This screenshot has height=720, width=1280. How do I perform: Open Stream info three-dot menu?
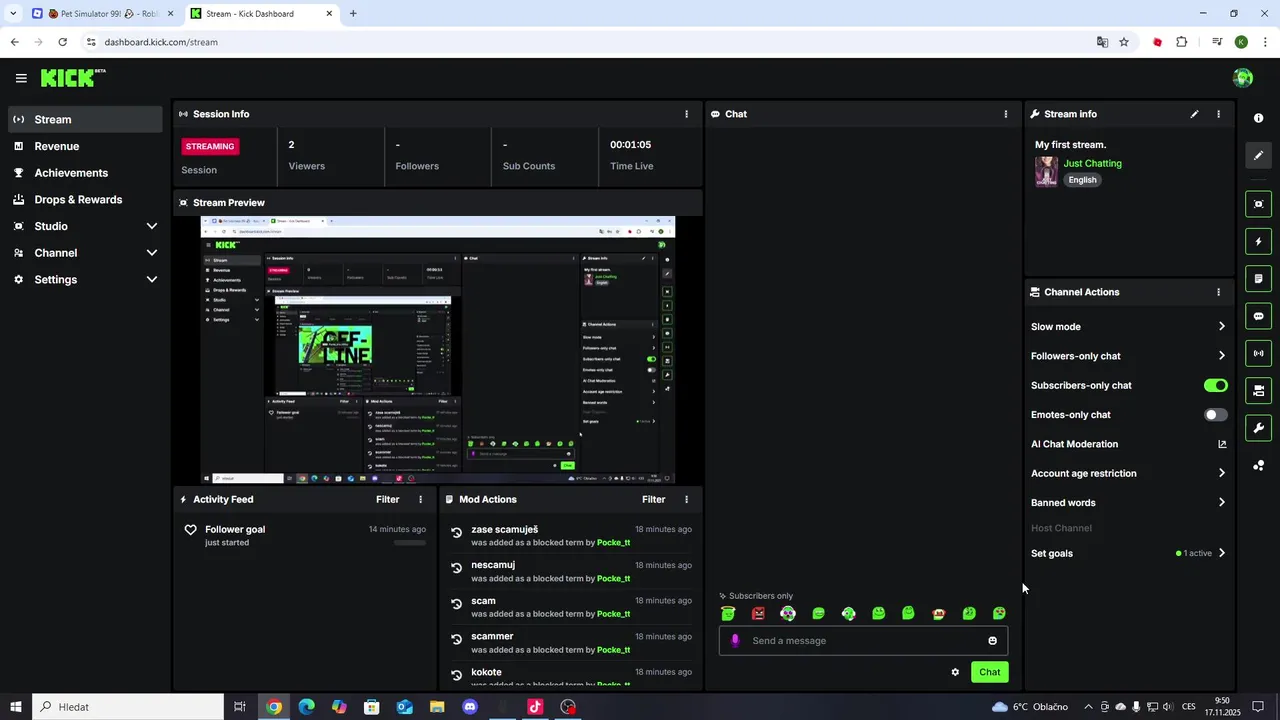click(x=1218, y=114)
